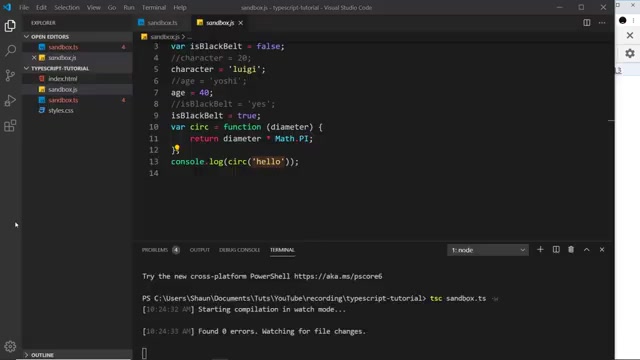Switch to the Output panel tab
This screenshot has width=640, height=360.
click(x=200, y=250)
